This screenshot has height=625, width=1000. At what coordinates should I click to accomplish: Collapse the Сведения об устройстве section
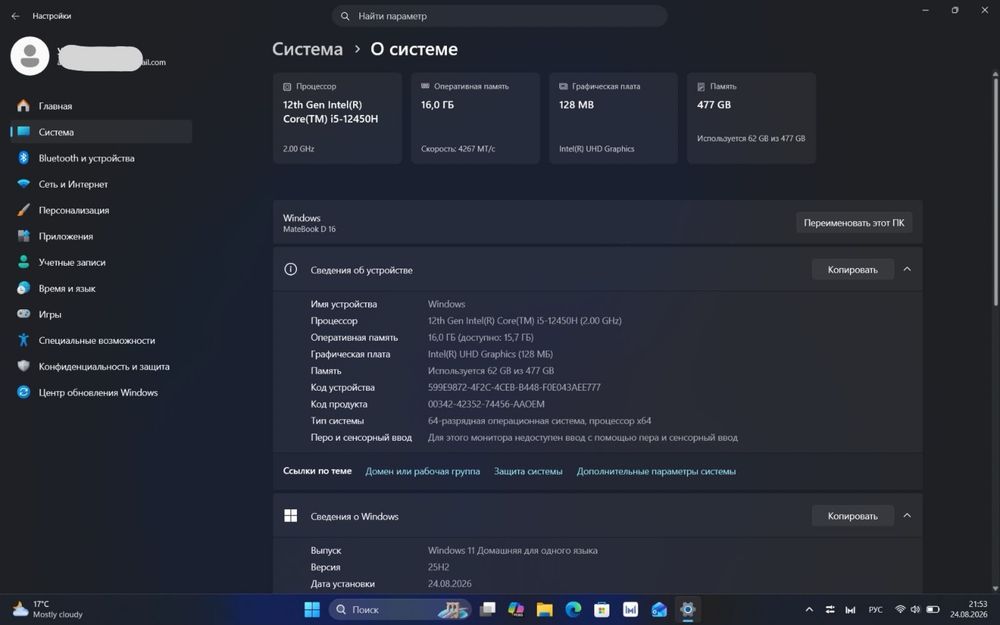coord(907,270)
